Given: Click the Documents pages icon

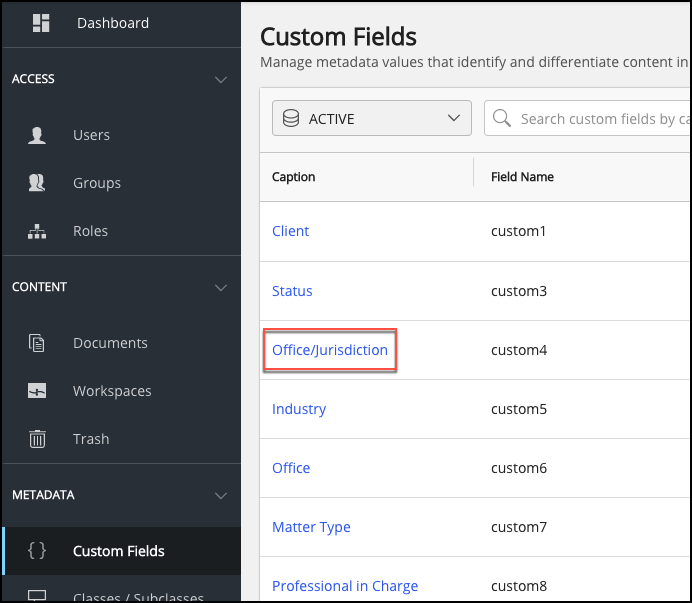Looking at the screenshot, I should 37,343.
